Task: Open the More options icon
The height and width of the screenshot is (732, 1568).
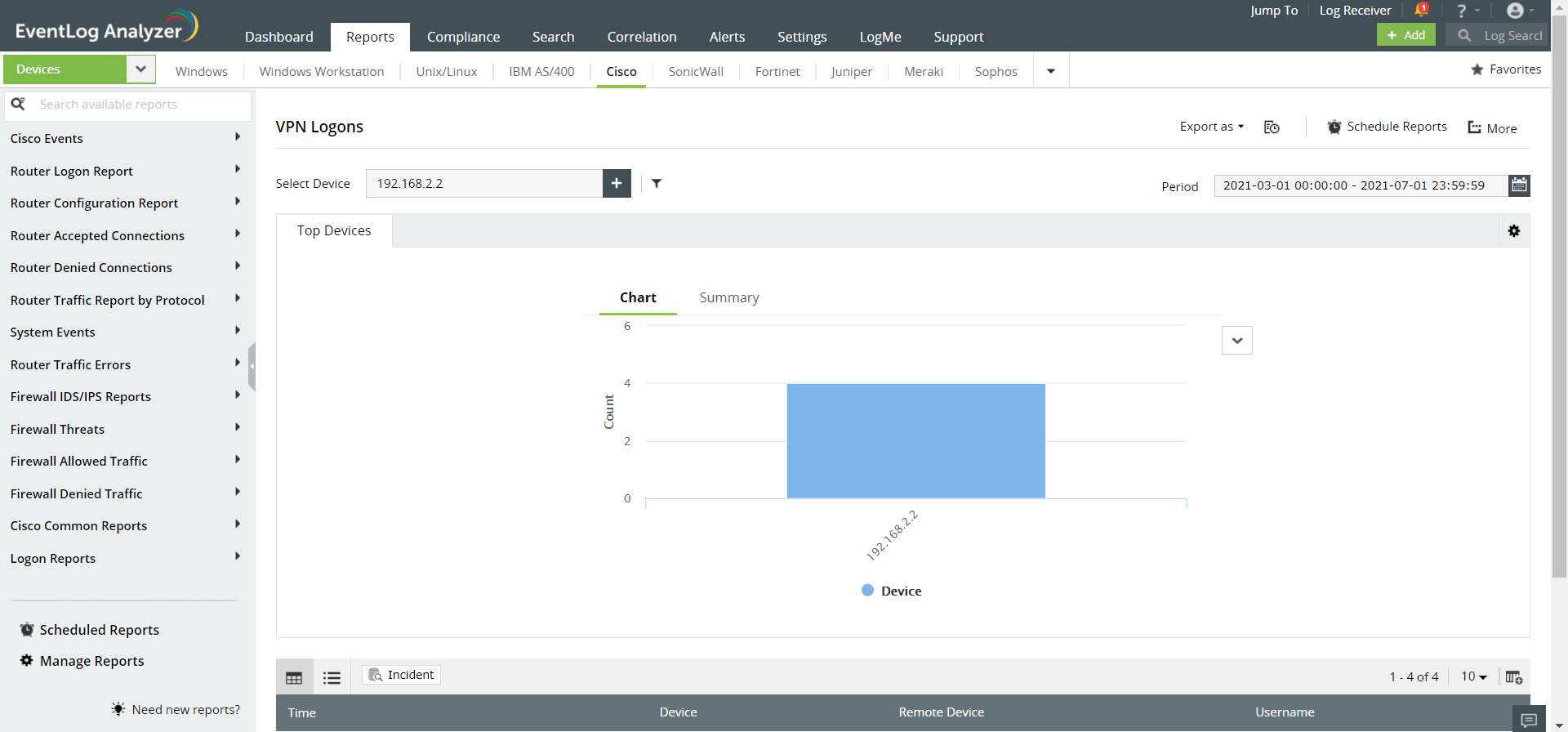Action: [1474, 127]
